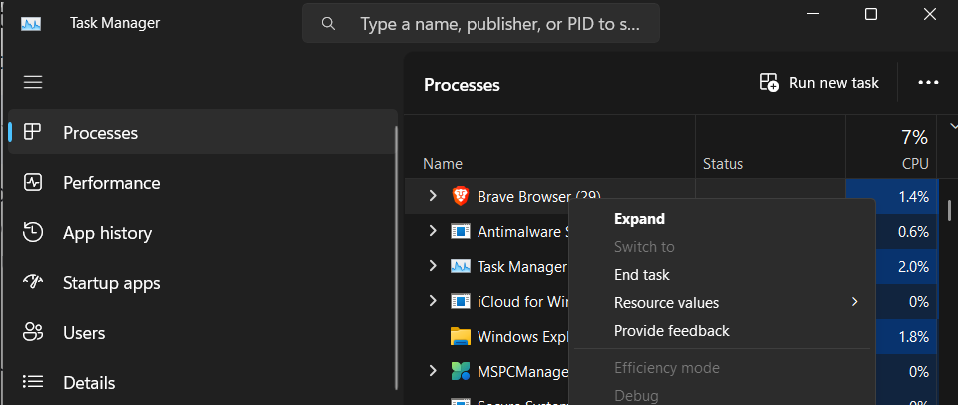Open the Details list icon

tap(33, 383)
